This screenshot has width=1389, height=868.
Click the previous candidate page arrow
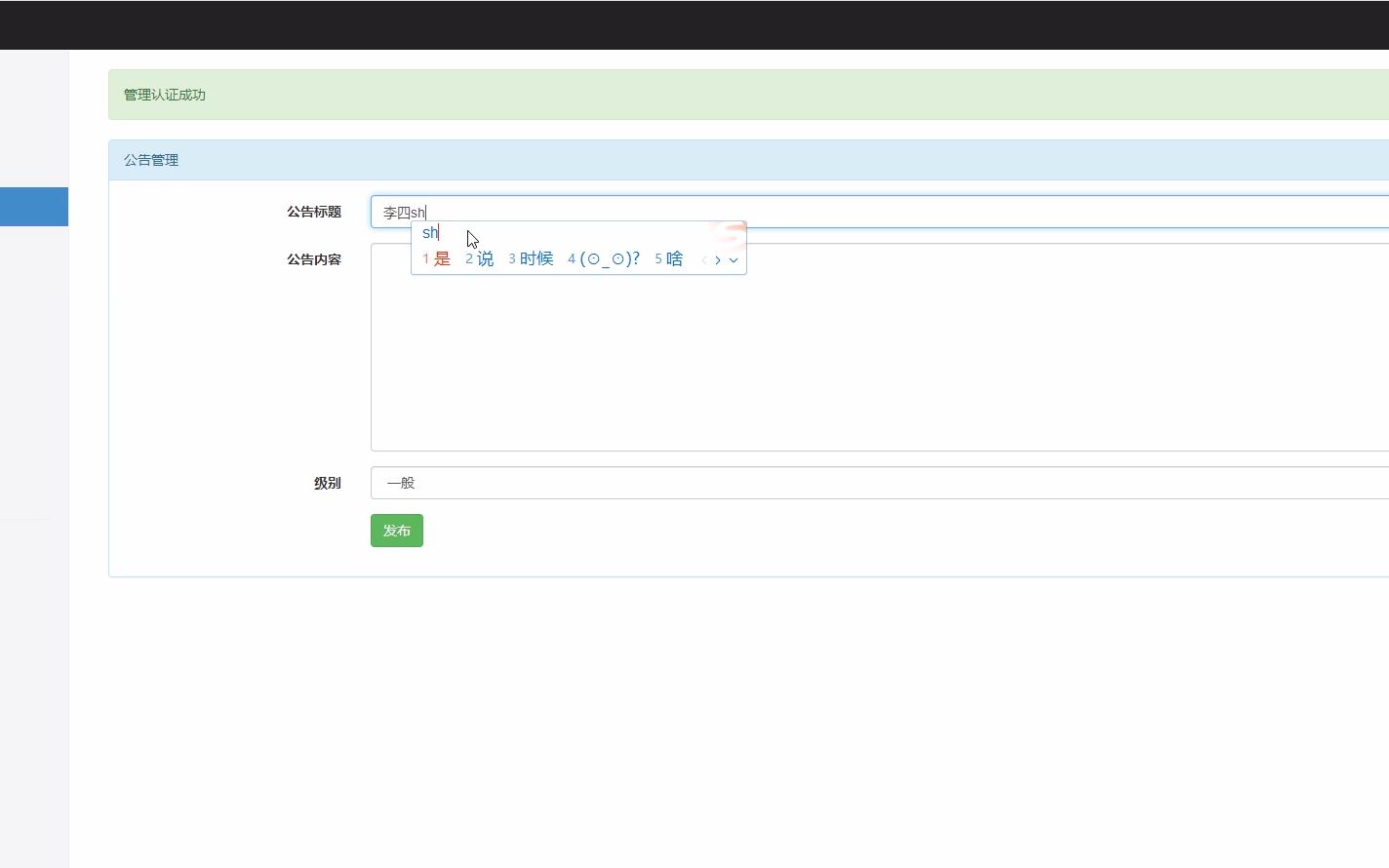[703, 259]
